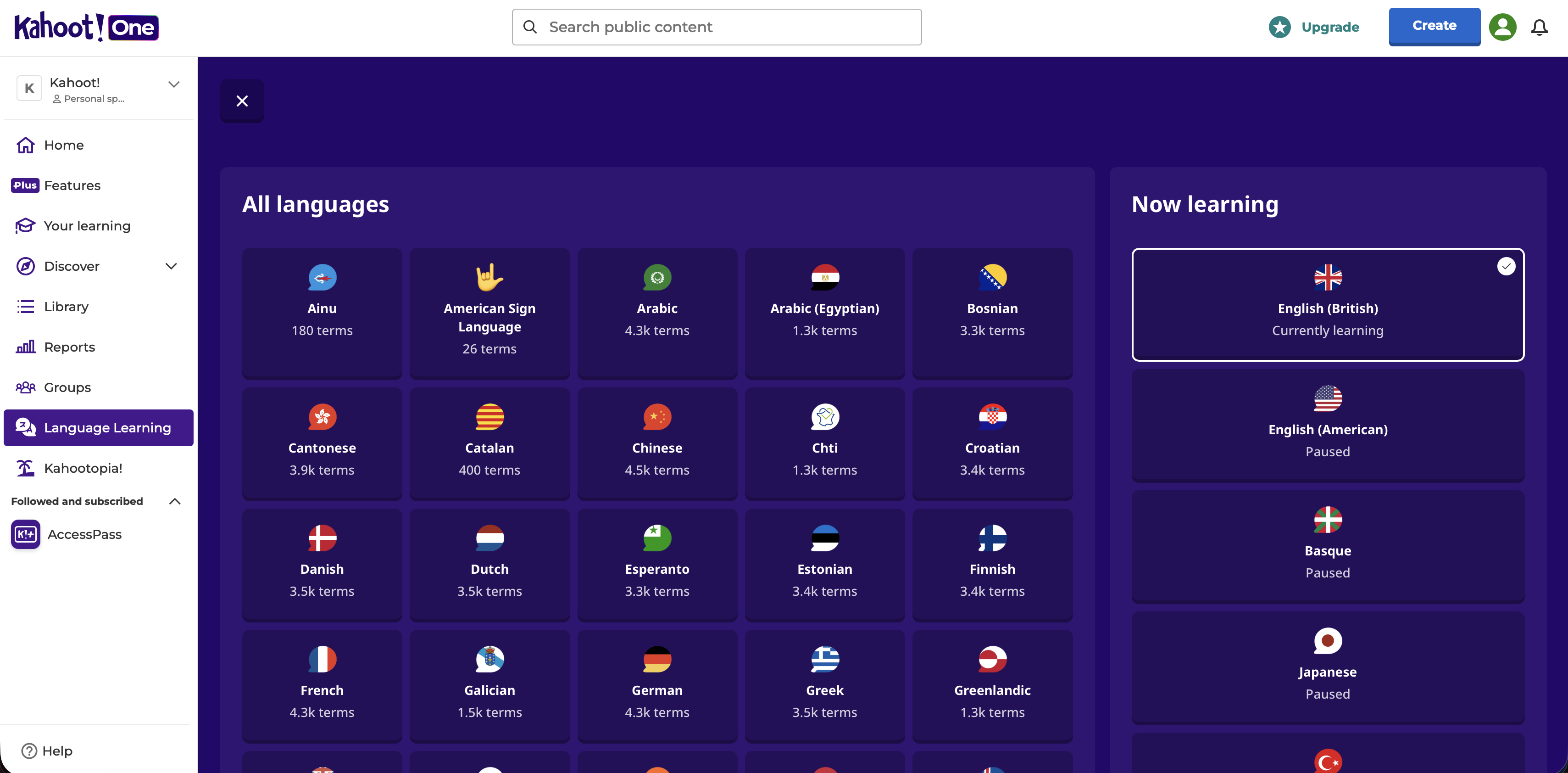Click the "400 terms" text under Catalan
Screen dimensions: 1568x773
click(489, 470)
